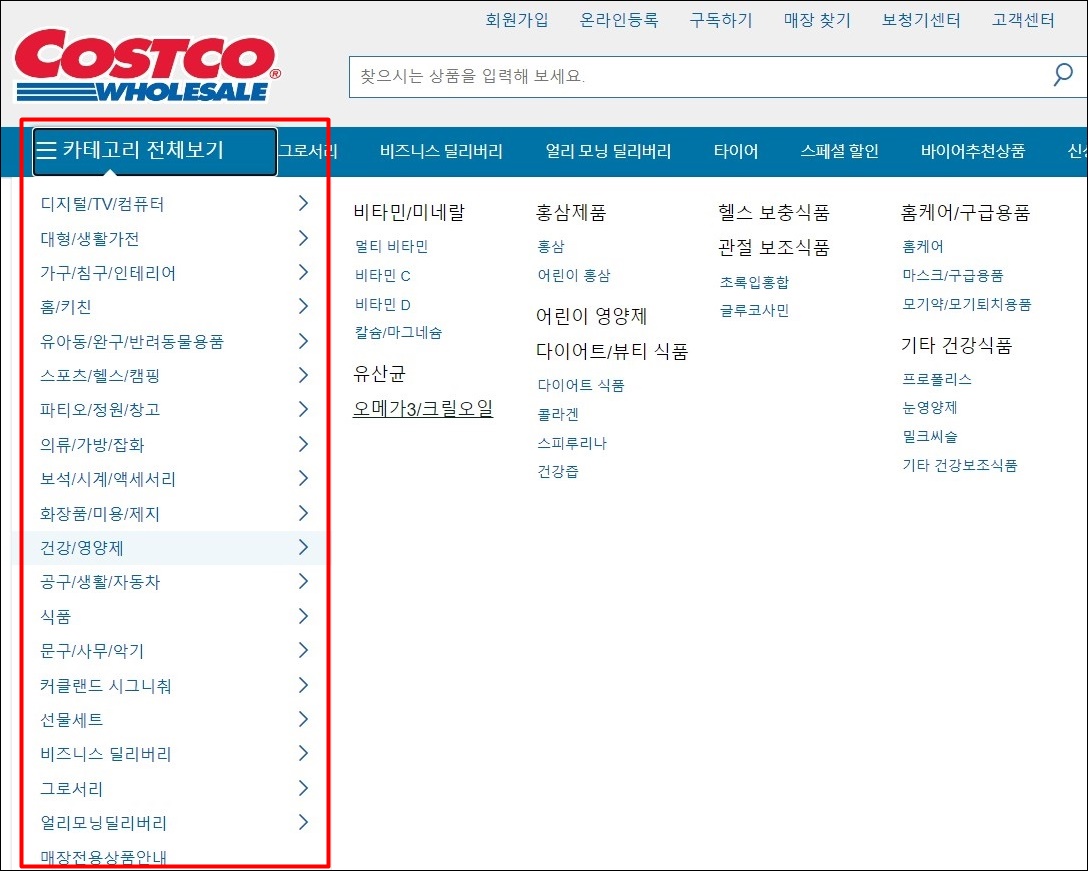Click the 회원가입 link
Viewport: 1088px width, 871px height.
(x=517, y=18)
